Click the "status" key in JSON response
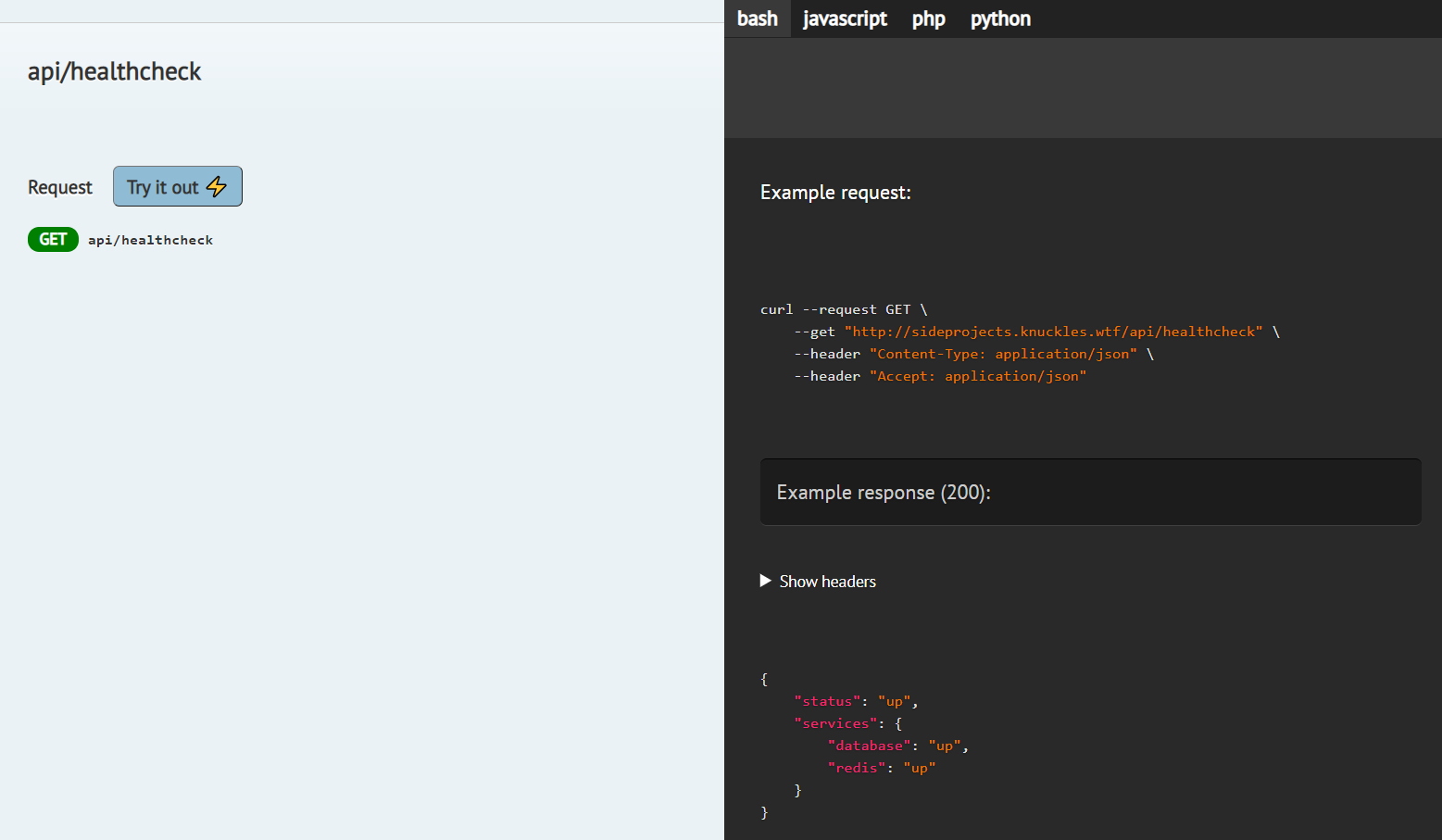This screenshot has height=840, width=1442. pos(827,701)
